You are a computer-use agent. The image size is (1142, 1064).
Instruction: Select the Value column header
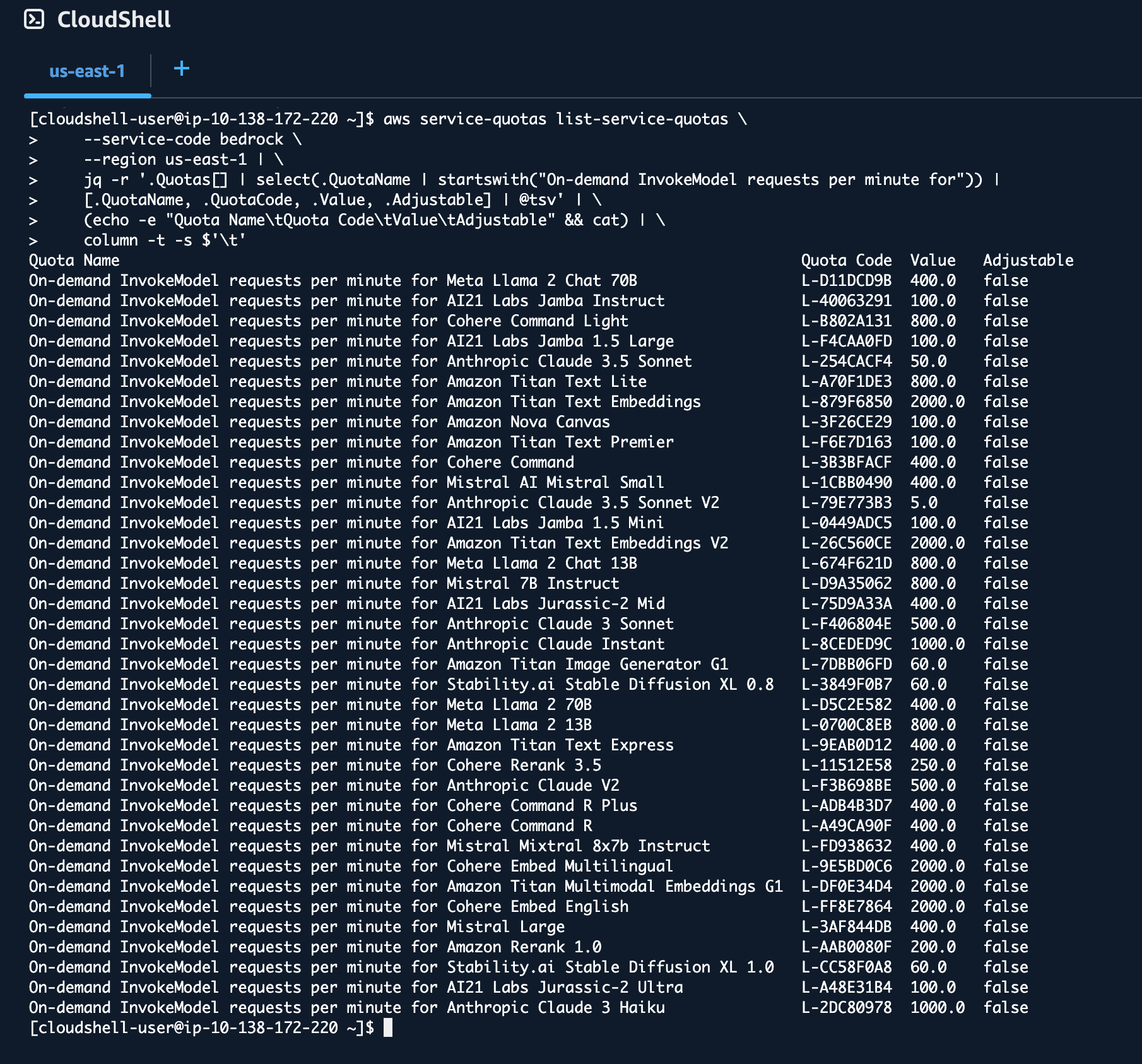(x=933, y=260)
